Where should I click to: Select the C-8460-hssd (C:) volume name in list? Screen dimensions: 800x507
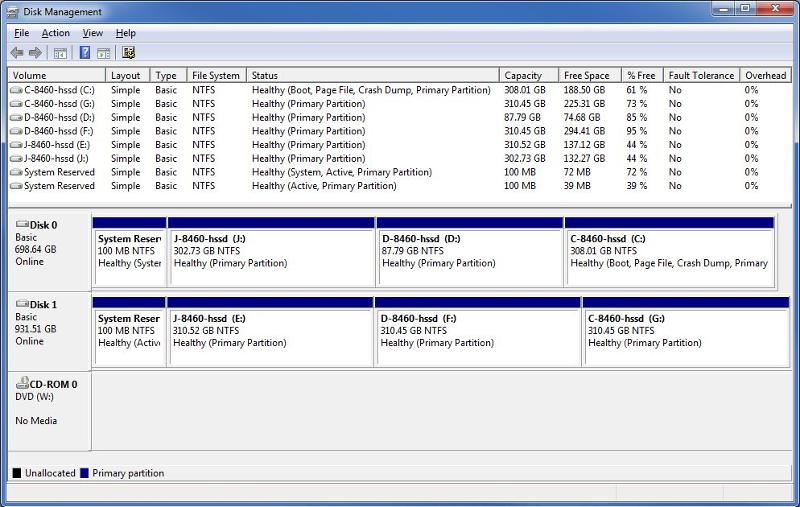coord(59,90)
